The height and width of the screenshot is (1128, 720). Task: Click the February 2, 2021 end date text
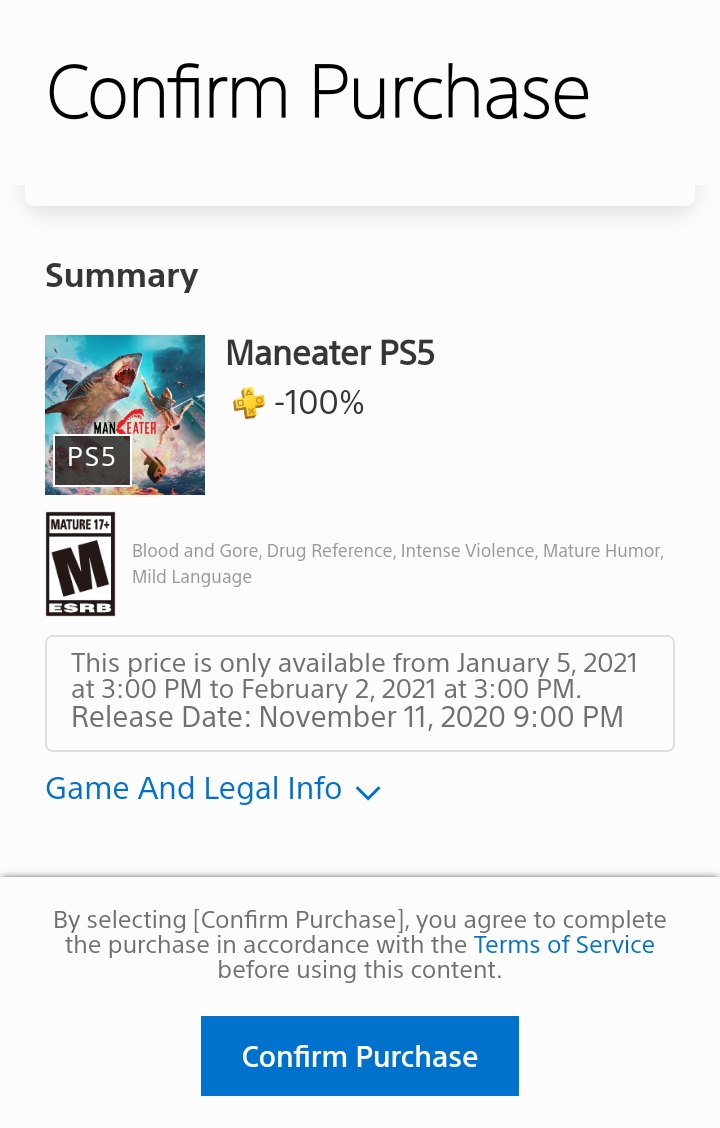click(338, 690)
